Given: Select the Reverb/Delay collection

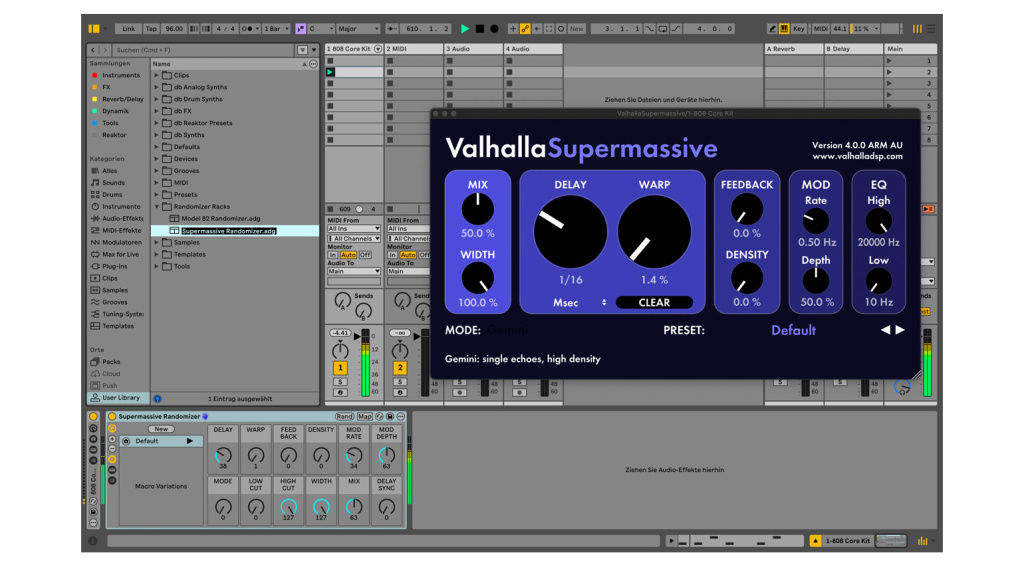Looking at the screenshot, I should pos(121,99).
